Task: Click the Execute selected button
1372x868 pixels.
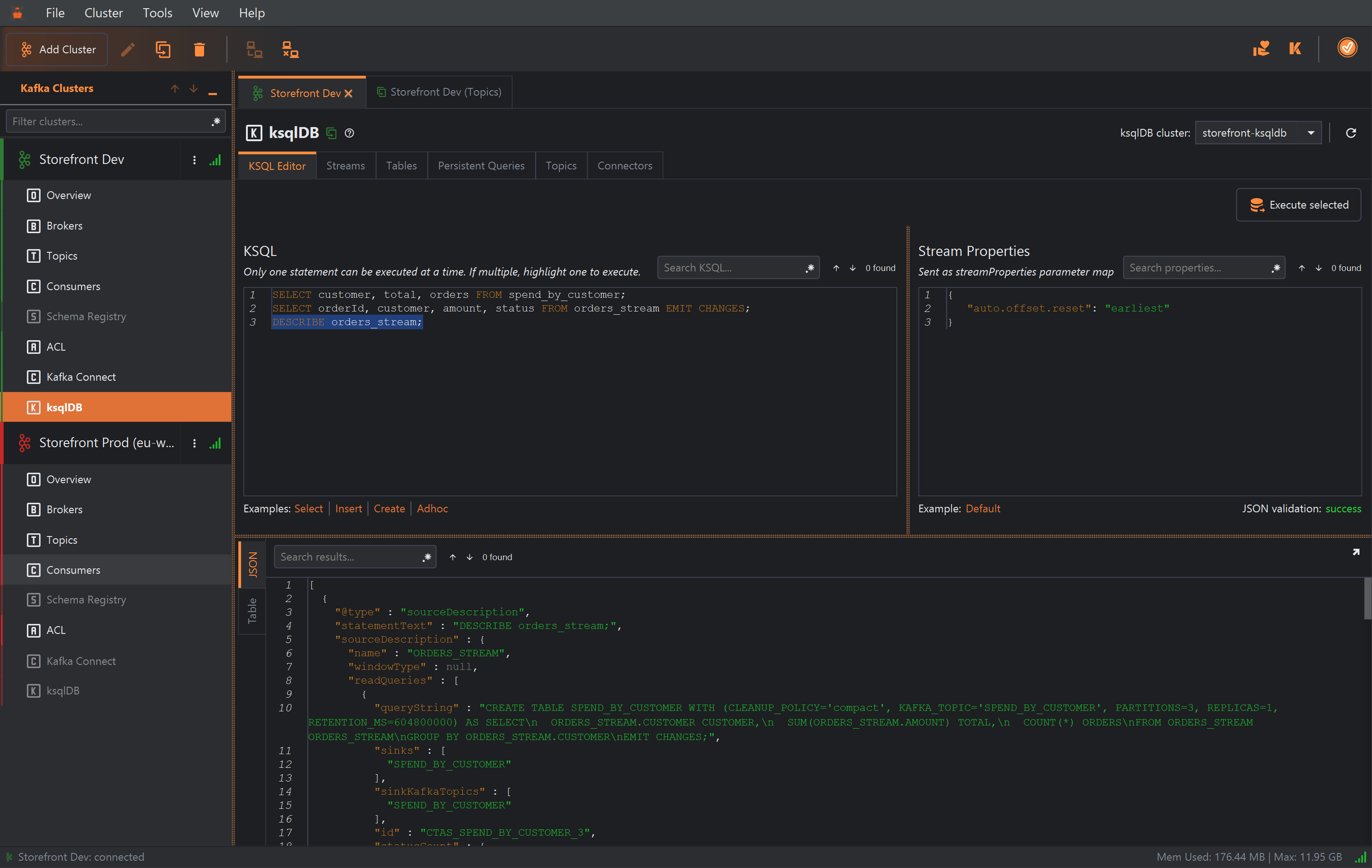Action: click(1299, 204)
